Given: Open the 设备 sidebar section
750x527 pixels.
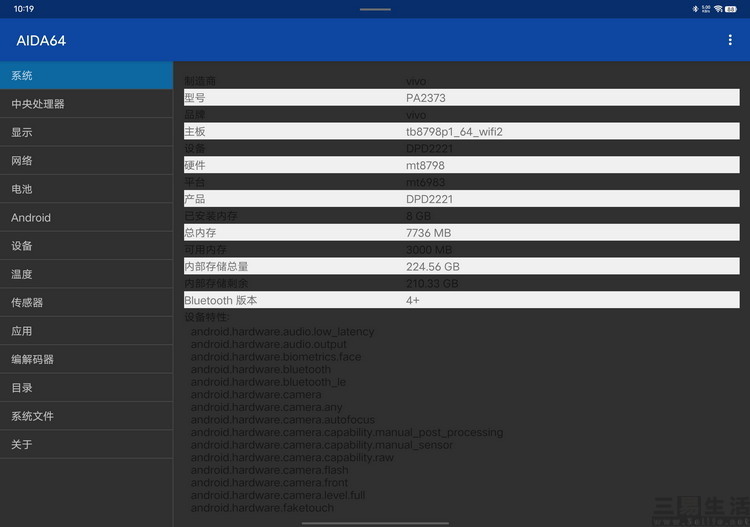Looking at the screenshot, I should click(86, 246).
